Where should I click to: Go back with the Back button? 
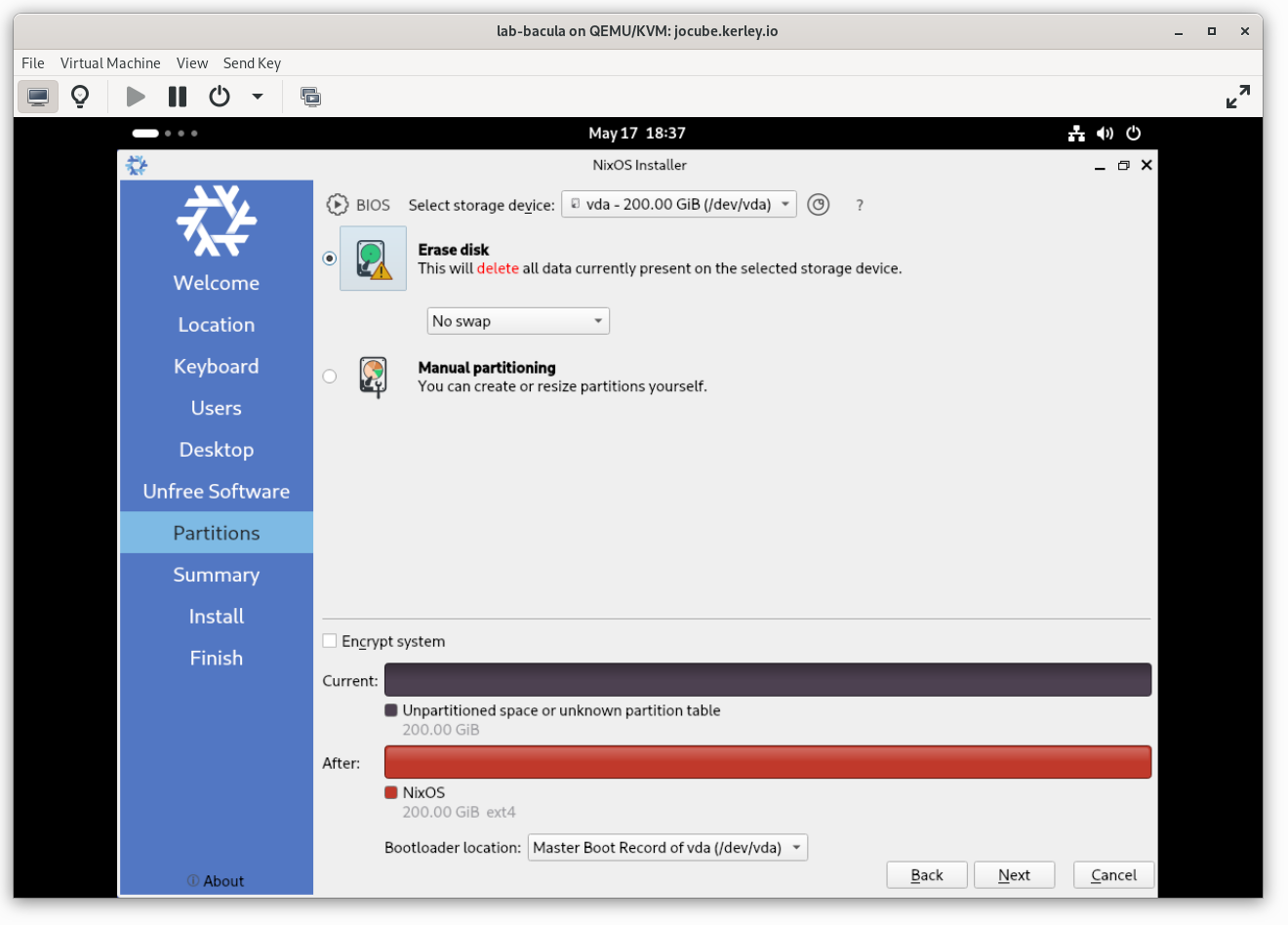pos(927,875)
